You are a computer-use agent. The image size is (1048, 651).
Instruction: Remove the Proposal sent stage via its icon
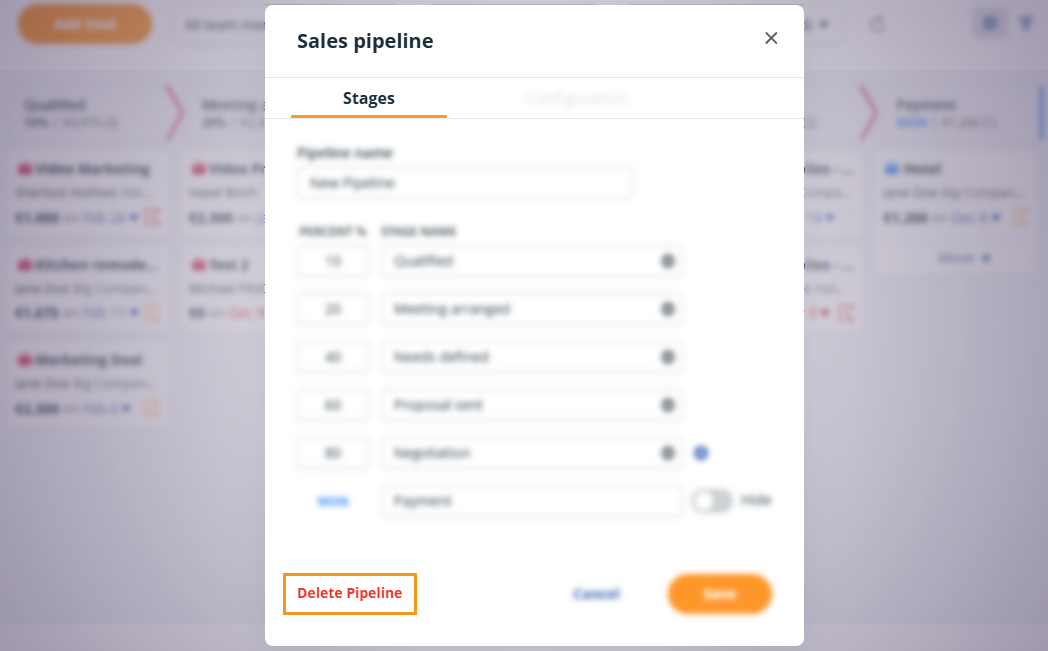click(667, 405)
